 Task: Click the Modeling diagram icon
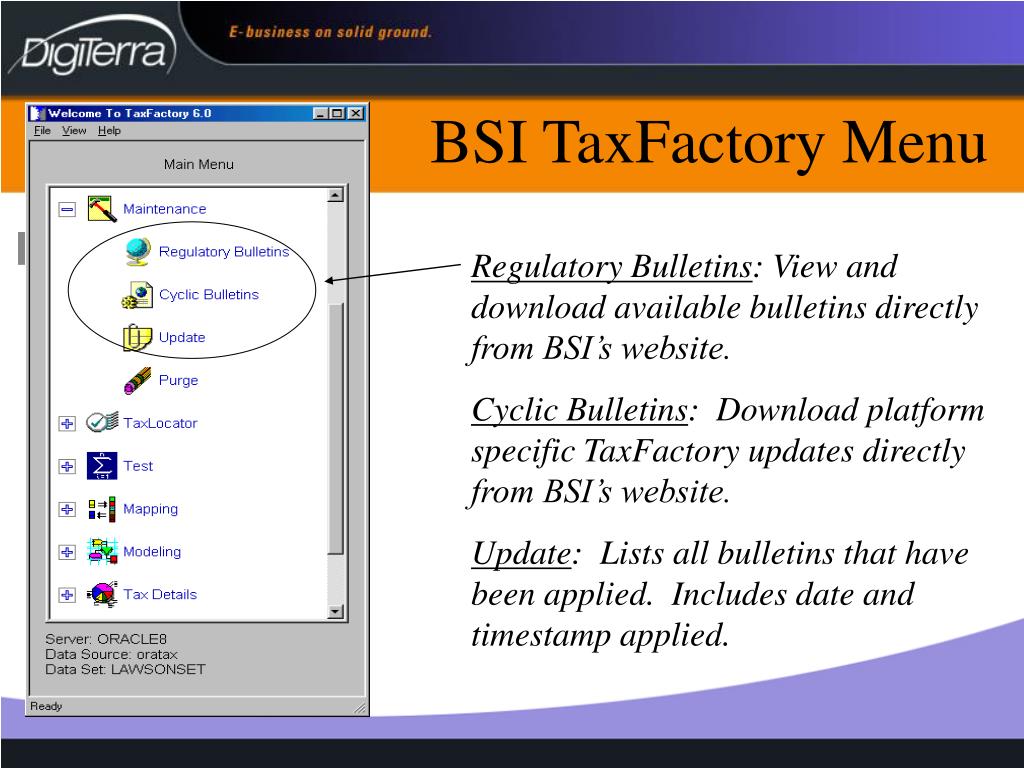[102, 552]
